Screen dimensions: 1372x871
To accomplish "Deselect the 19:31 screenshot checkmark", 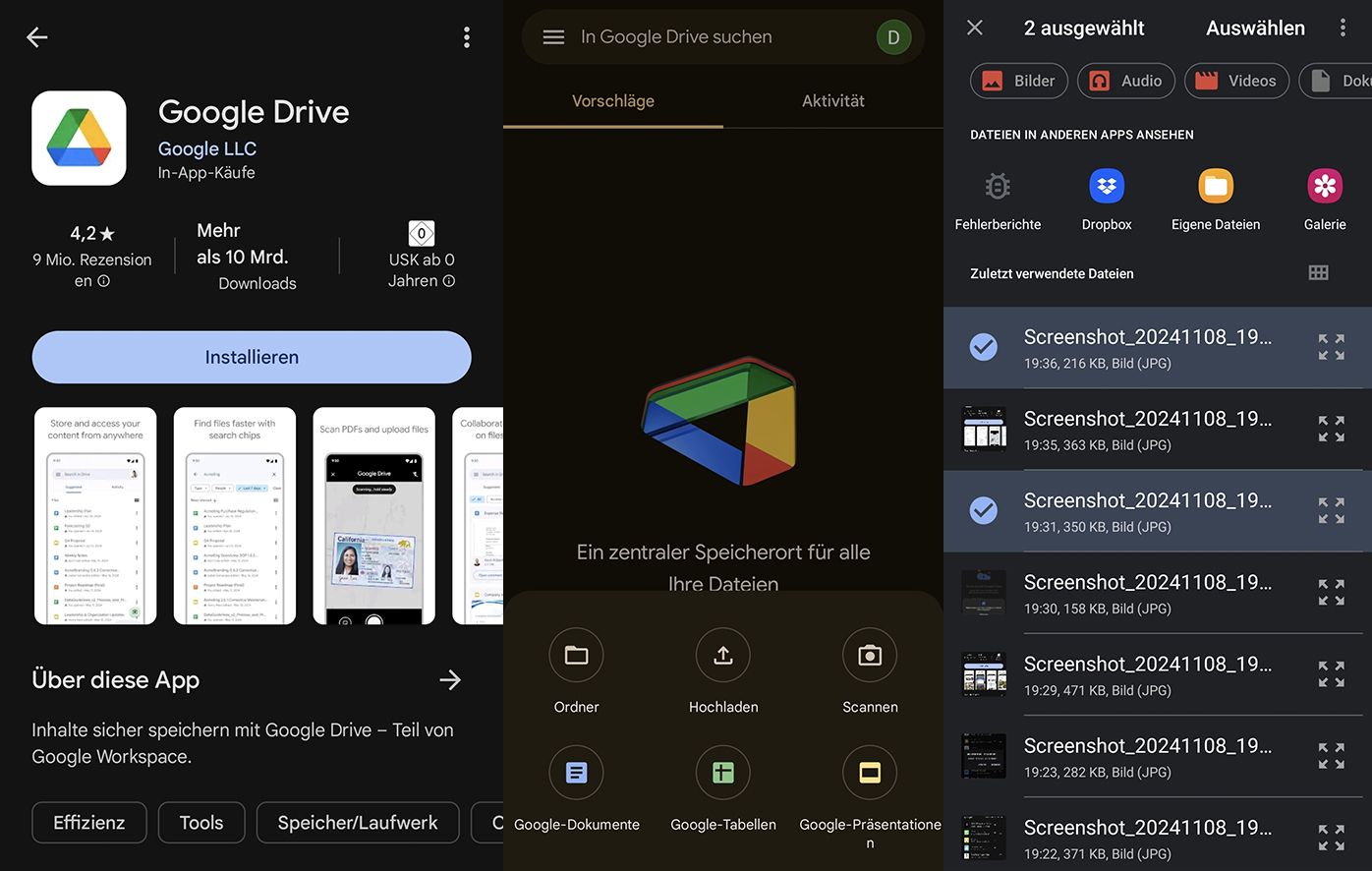I will pos(984,510).
